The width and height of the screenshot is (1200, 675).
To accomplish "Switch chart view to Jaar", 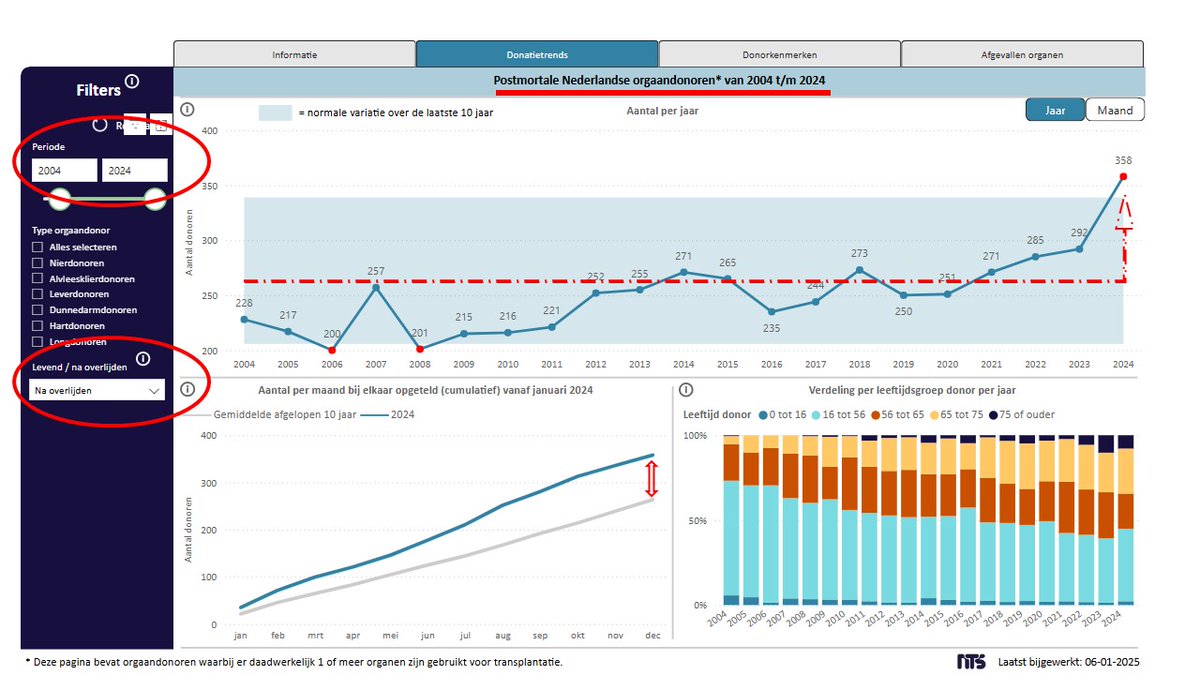I will 1055,110.
